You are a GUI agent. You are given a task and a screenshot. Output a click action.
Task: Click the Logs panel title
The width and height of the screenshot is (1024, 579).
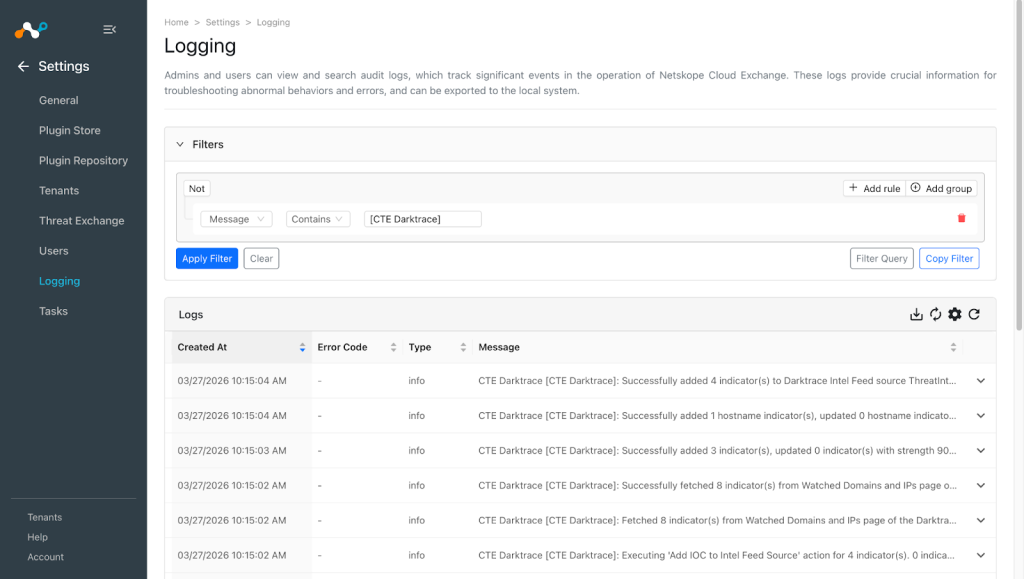tap(191, 315)
